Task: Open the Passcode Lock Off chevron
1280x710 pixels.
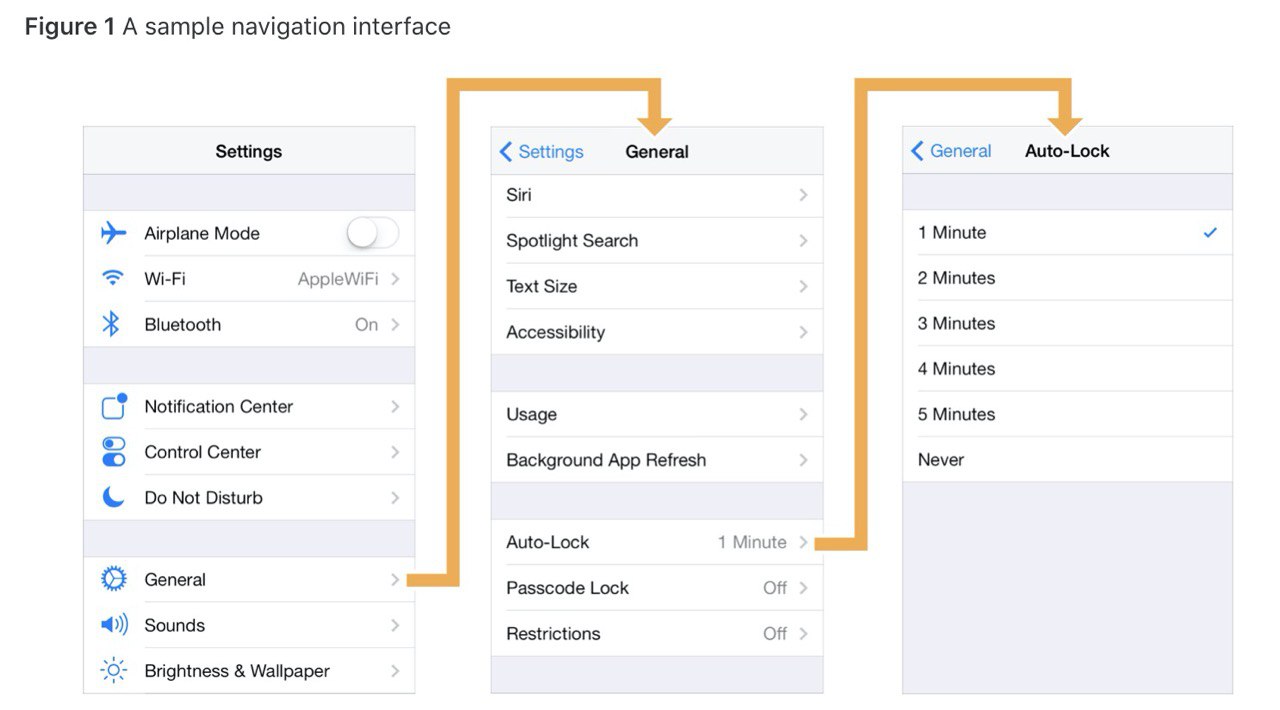Action: point(803,588)
